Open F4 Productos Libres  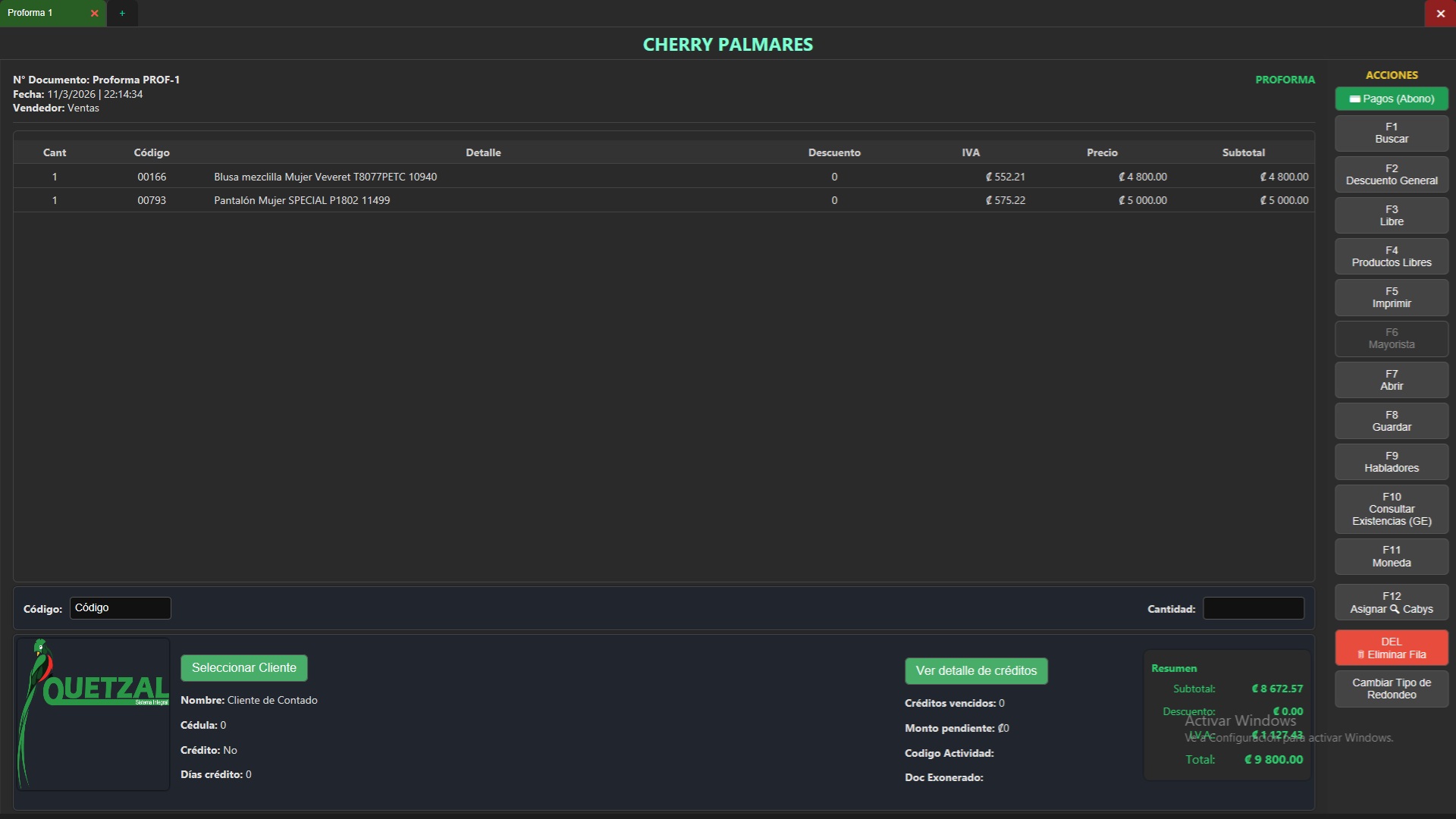tap(1391, 256)
